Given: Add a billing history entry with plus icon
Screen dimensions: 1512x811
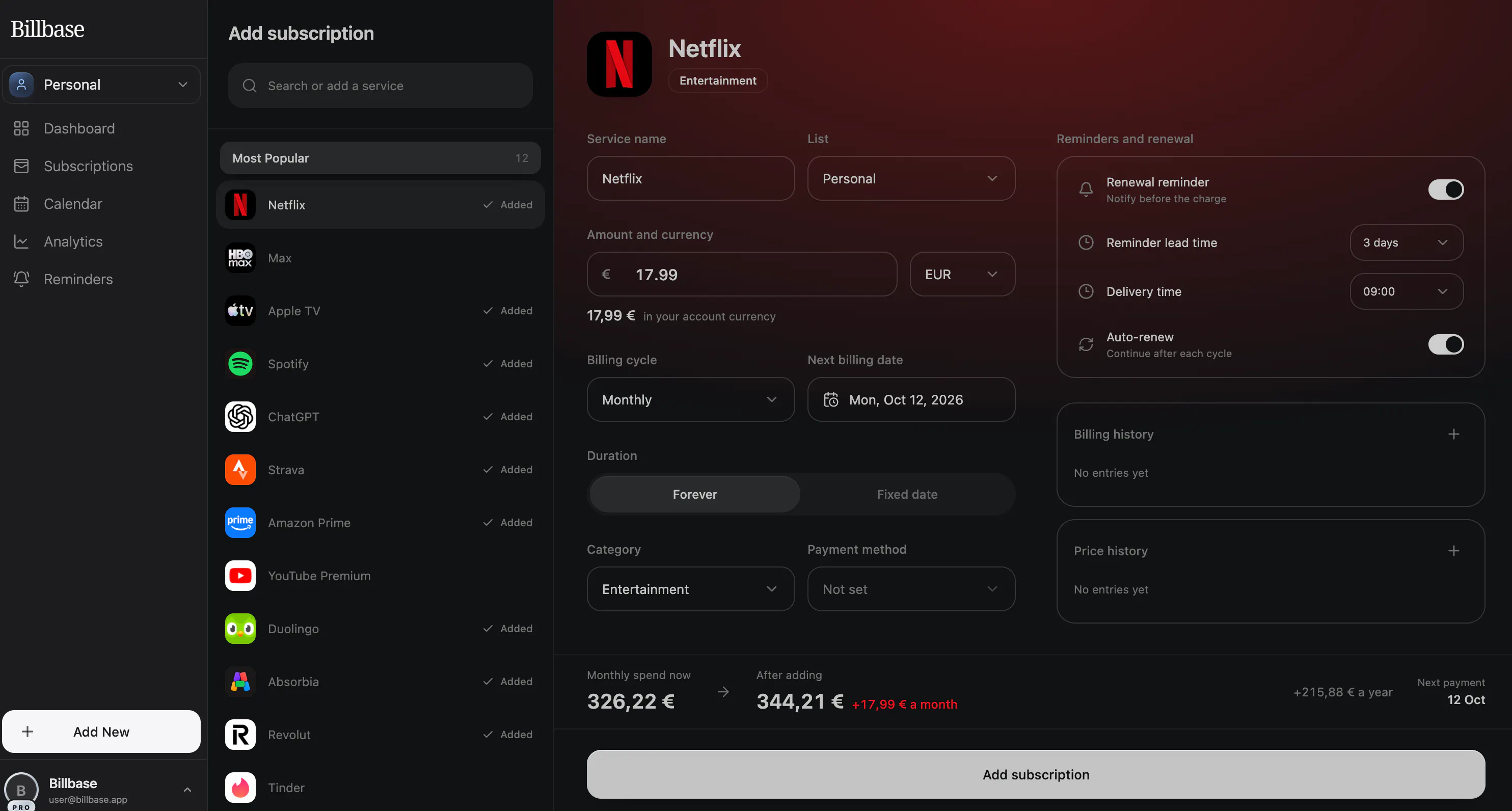Looking at the screenshot, I should pyautogui.click(x=1453, y=434).
